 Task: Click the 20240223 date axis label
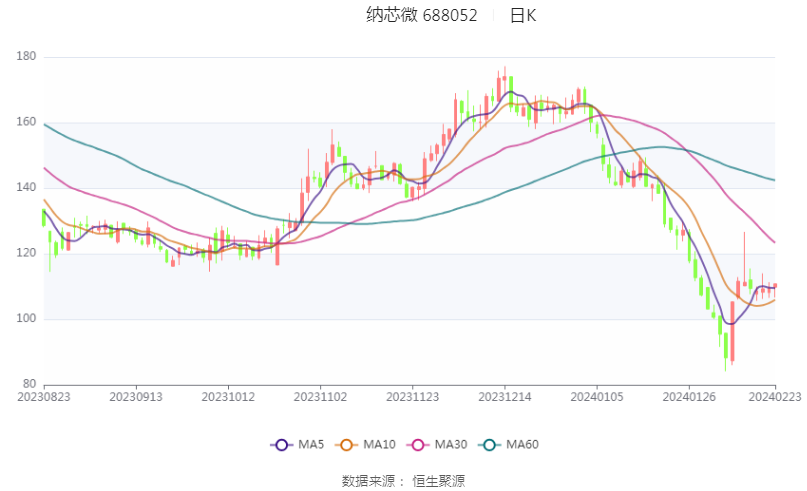775,397
